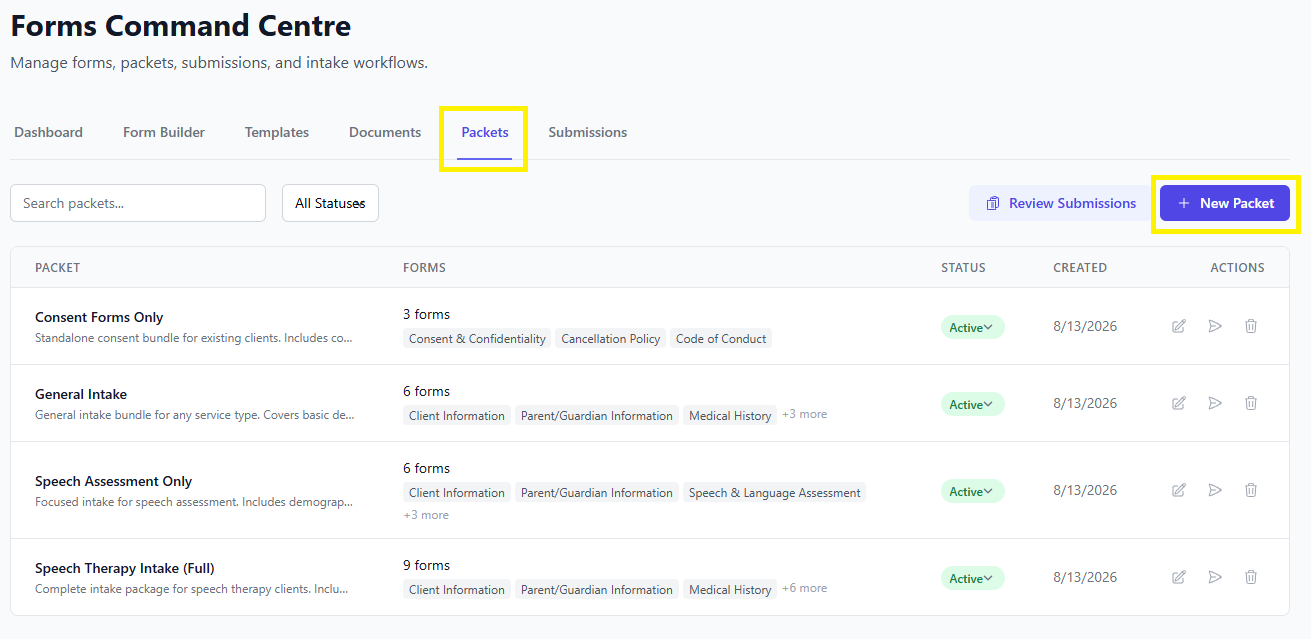Edit the Speech Therapy Intake (Full) packet
The height and width of the screenshot is (639, 1311).
[x=1179, y=577]
